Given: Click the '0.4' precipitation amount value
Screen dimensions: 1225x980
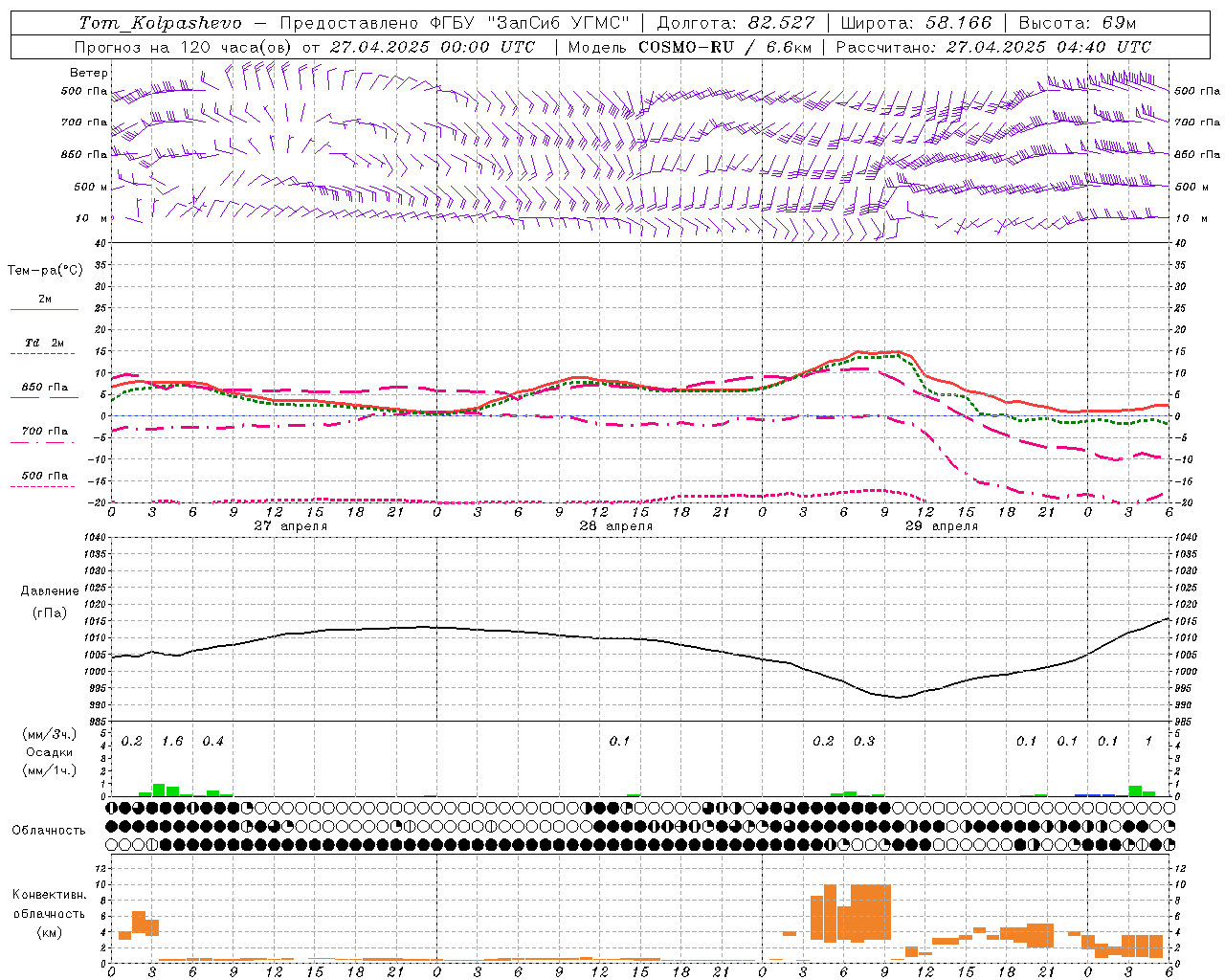Looking at the screenshot, I should [x=212, y=742].
